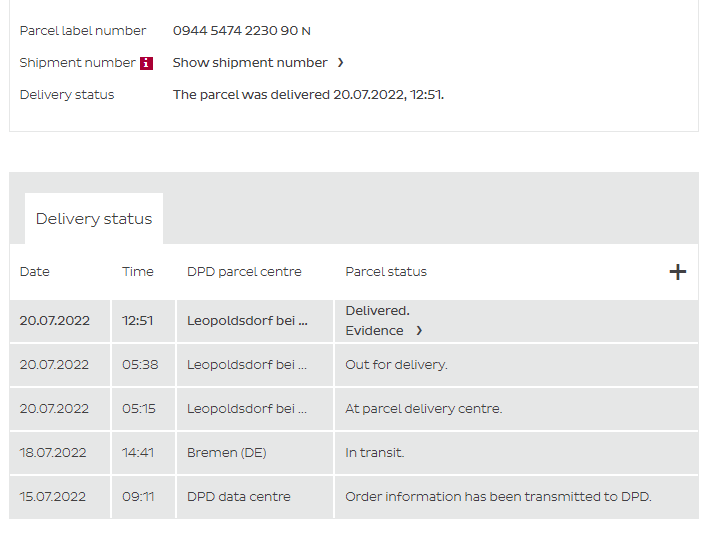
Task: Expand table with the plus icon
Action: coord(678,272)
